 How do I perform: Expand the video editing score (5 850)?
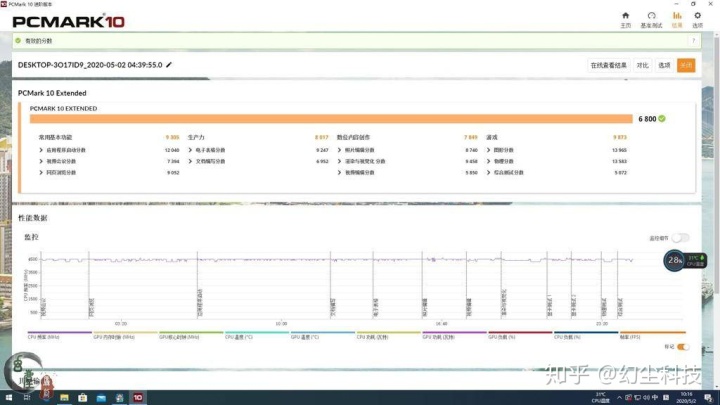[339, 173]
